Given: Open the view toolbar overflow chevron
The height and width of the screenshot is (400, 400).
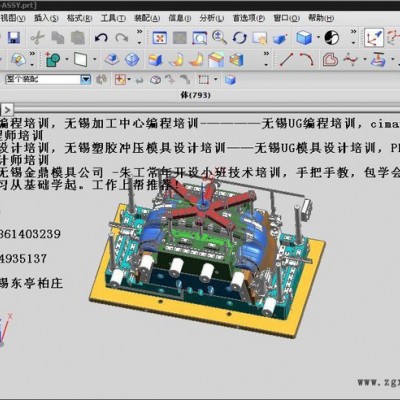Looking at the screenshot, I should point(353,37).
